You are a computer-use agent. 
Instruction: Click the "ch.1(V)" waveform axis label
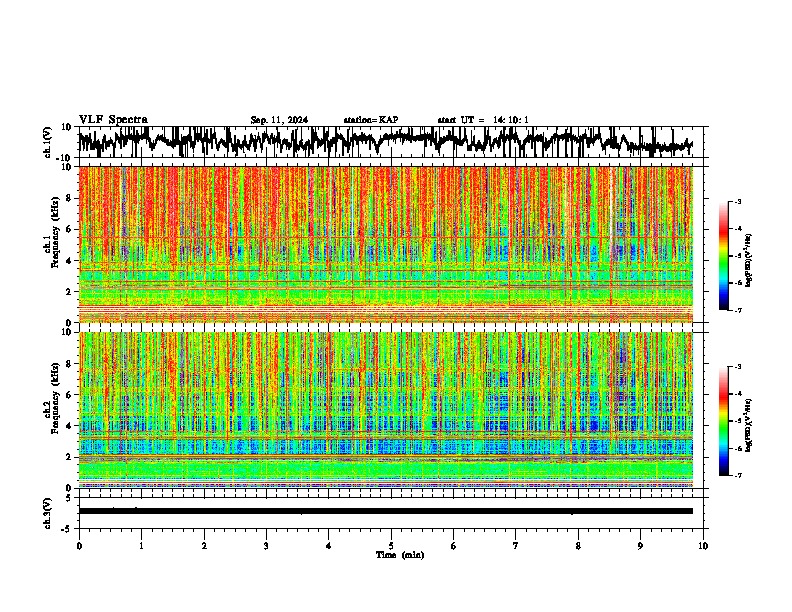(48, 142)
